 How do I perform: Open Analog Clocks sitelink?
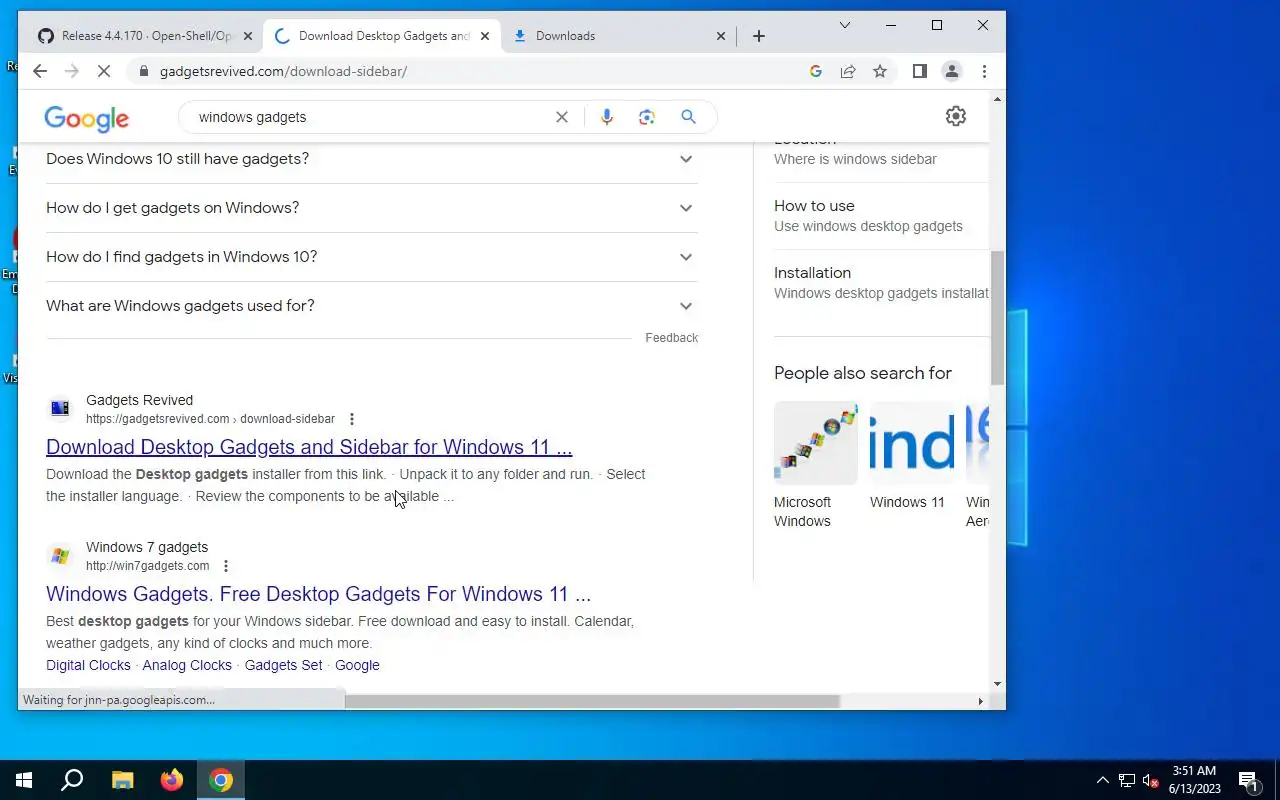click(x=187, y=665)
